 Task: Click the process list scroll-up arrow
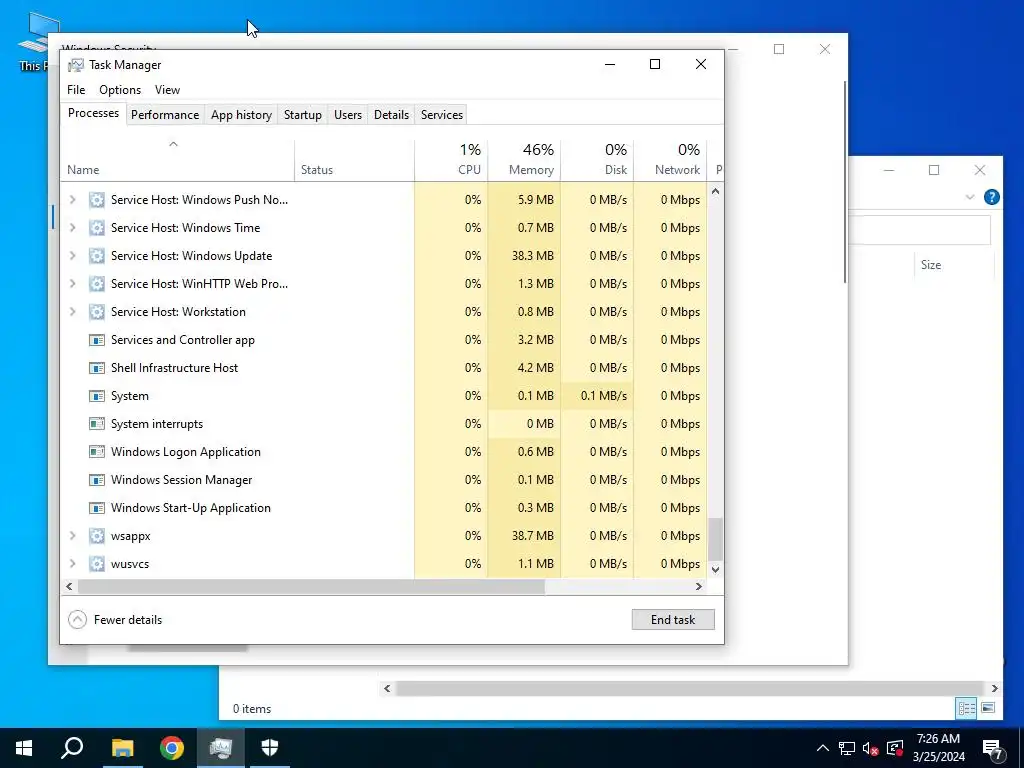(x=715, y=191)
